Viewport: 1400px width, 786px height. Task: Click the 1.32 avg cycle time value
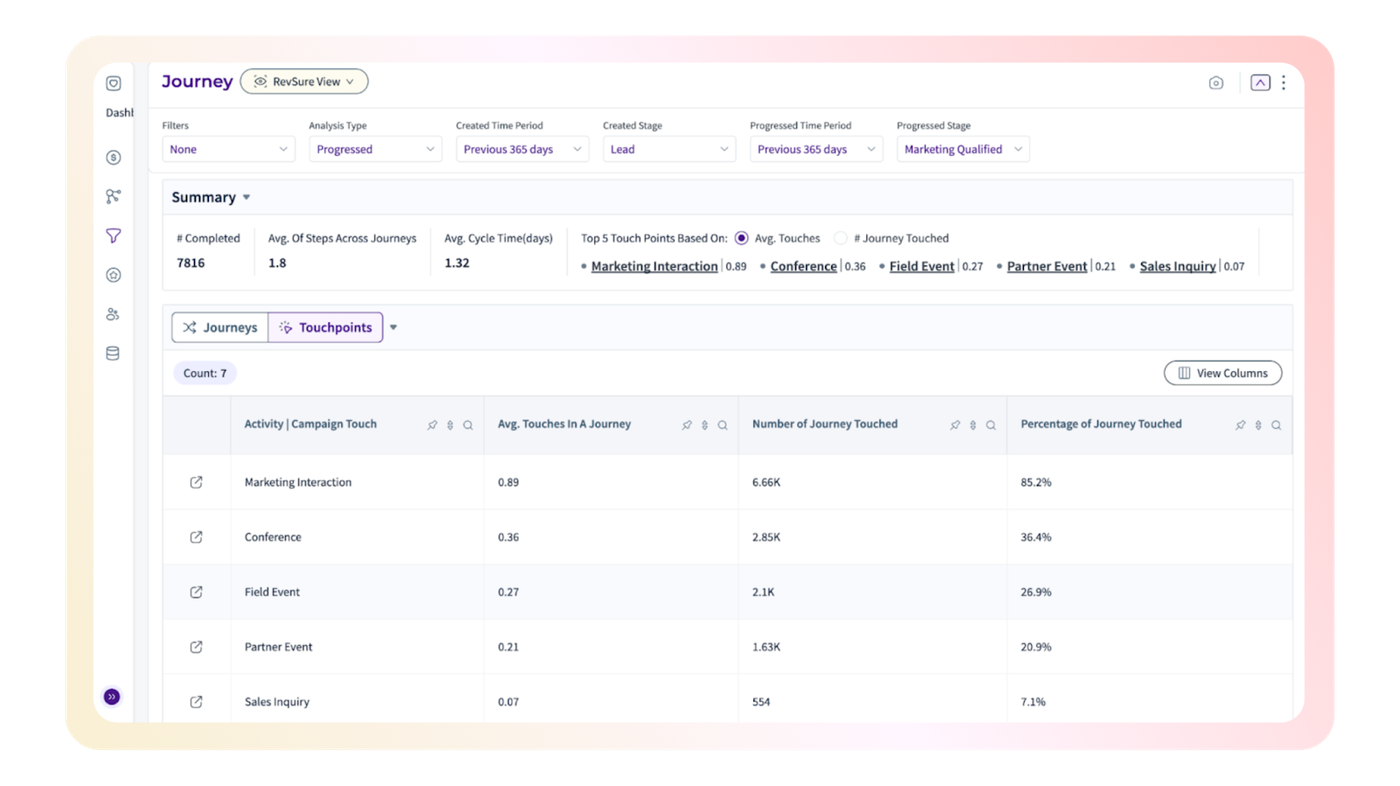coord(457,263)
